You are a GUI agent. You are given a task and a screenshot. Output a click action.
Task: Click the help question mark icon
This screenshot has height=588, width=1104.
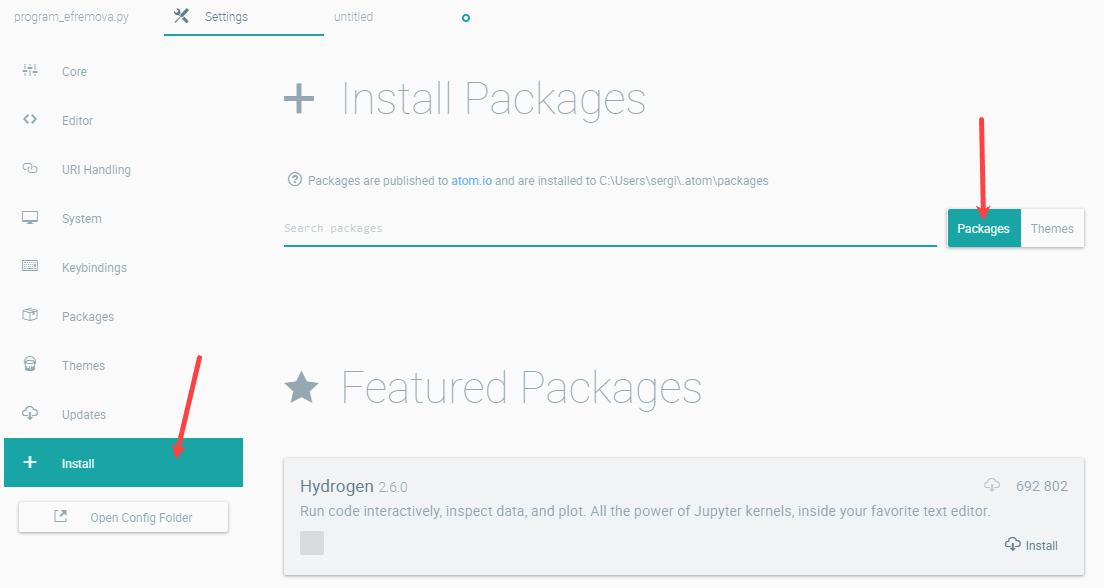tap(295, 180)
